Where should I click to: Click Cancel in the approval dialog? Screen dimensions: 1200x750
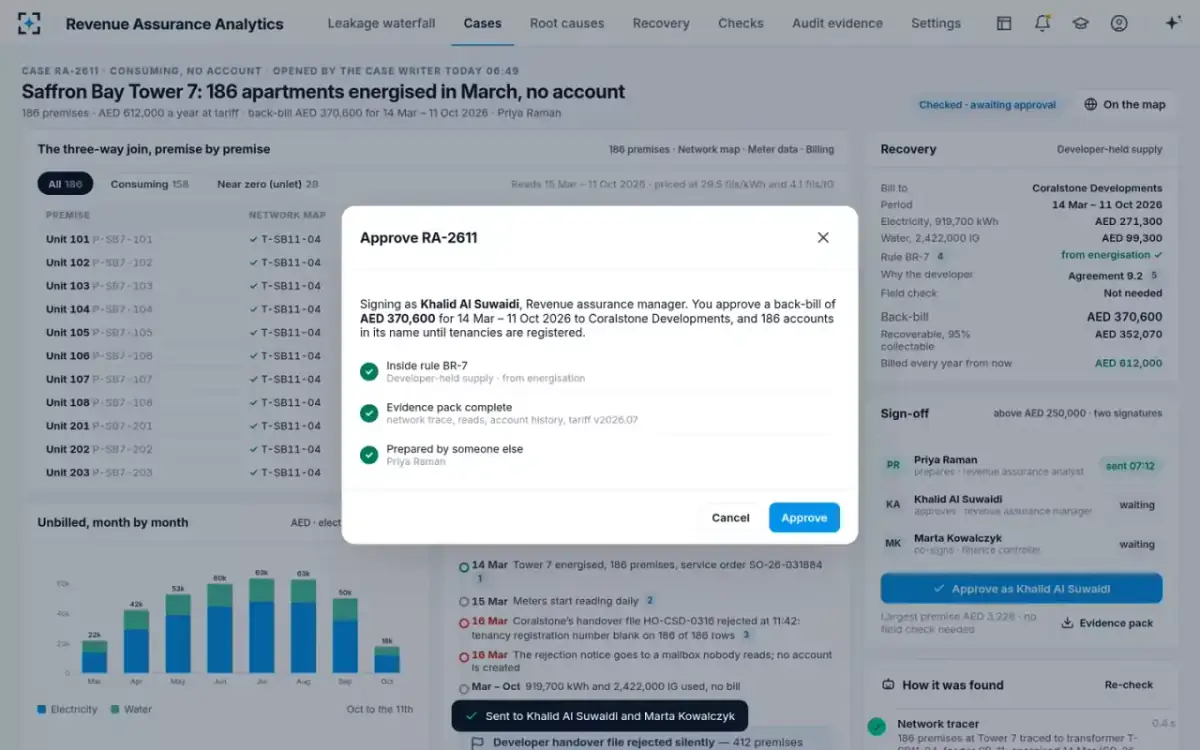tap(730, 517)
